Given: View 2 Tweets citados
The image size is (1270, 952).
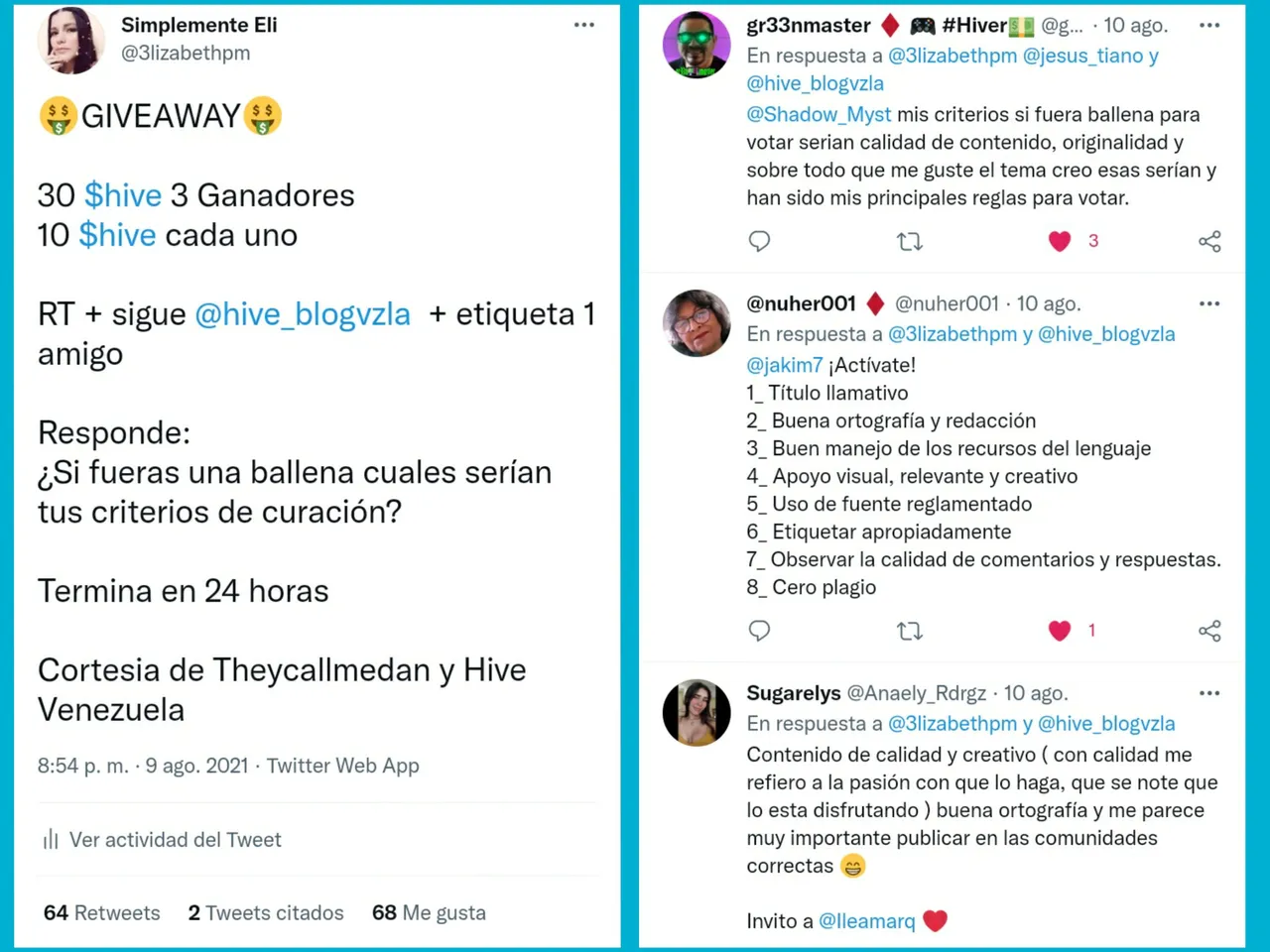Looking at the screenshot, I should coord(266,913).
